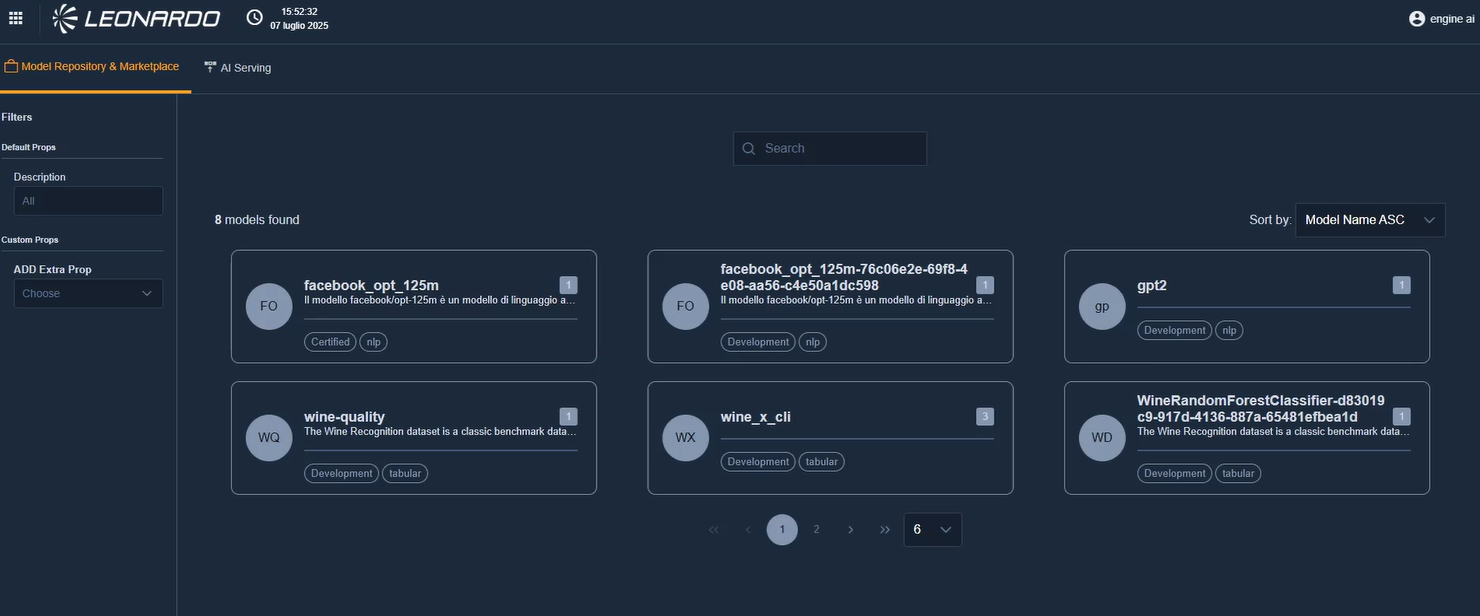The height and width of the screenshot is (616, 1480).
Task: Click the clock icon in header
Action: click(x=255, y=18)
